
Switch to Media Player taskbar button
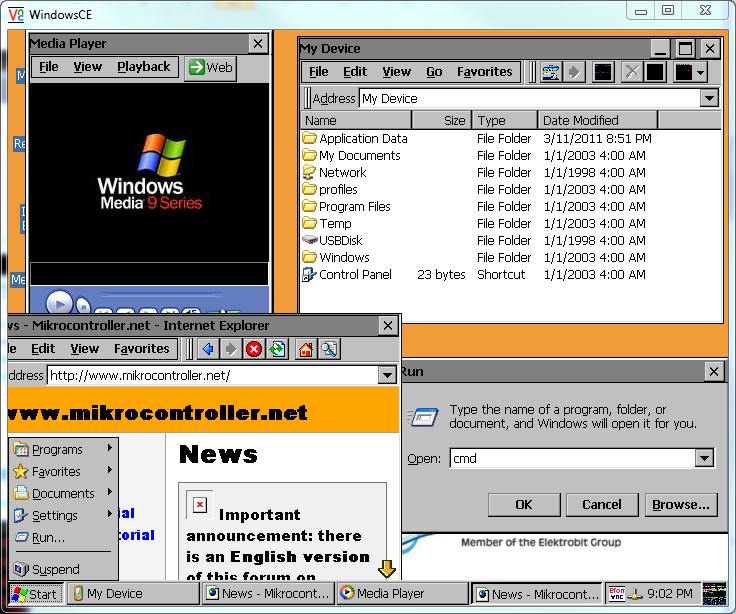402,594
